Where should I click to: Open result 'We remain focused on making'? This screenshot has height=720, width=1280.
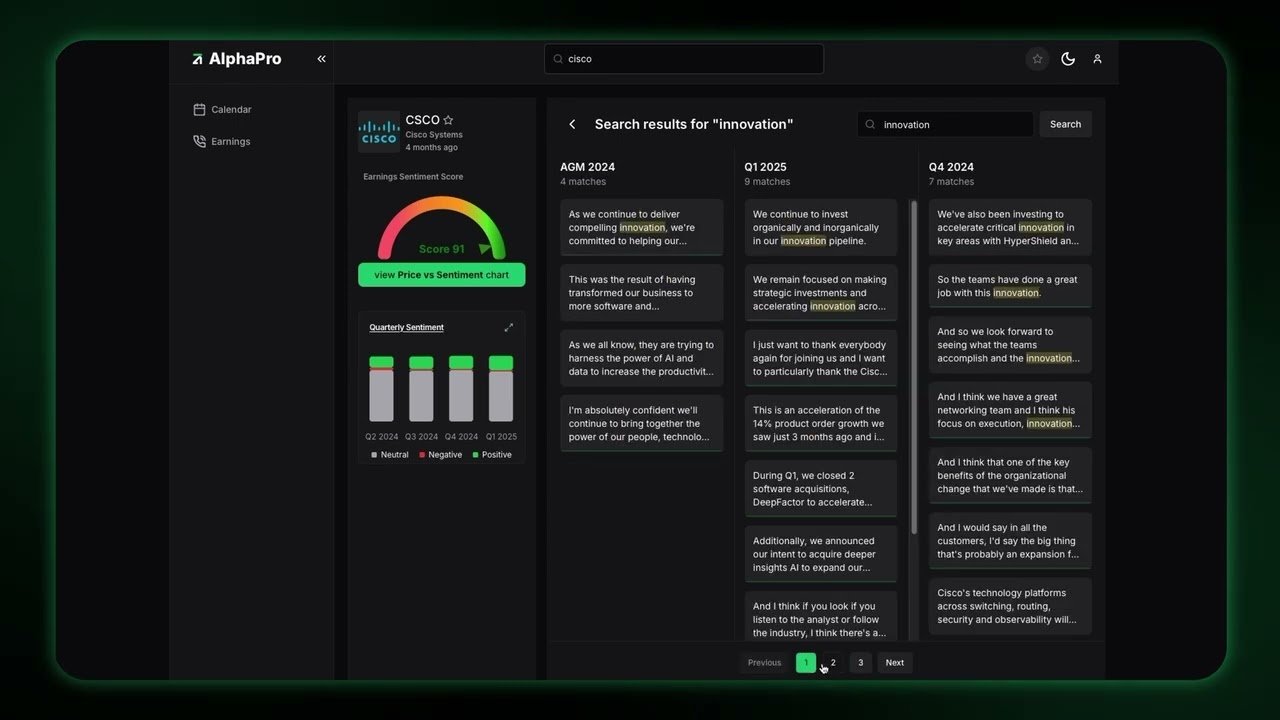[820, 293]
